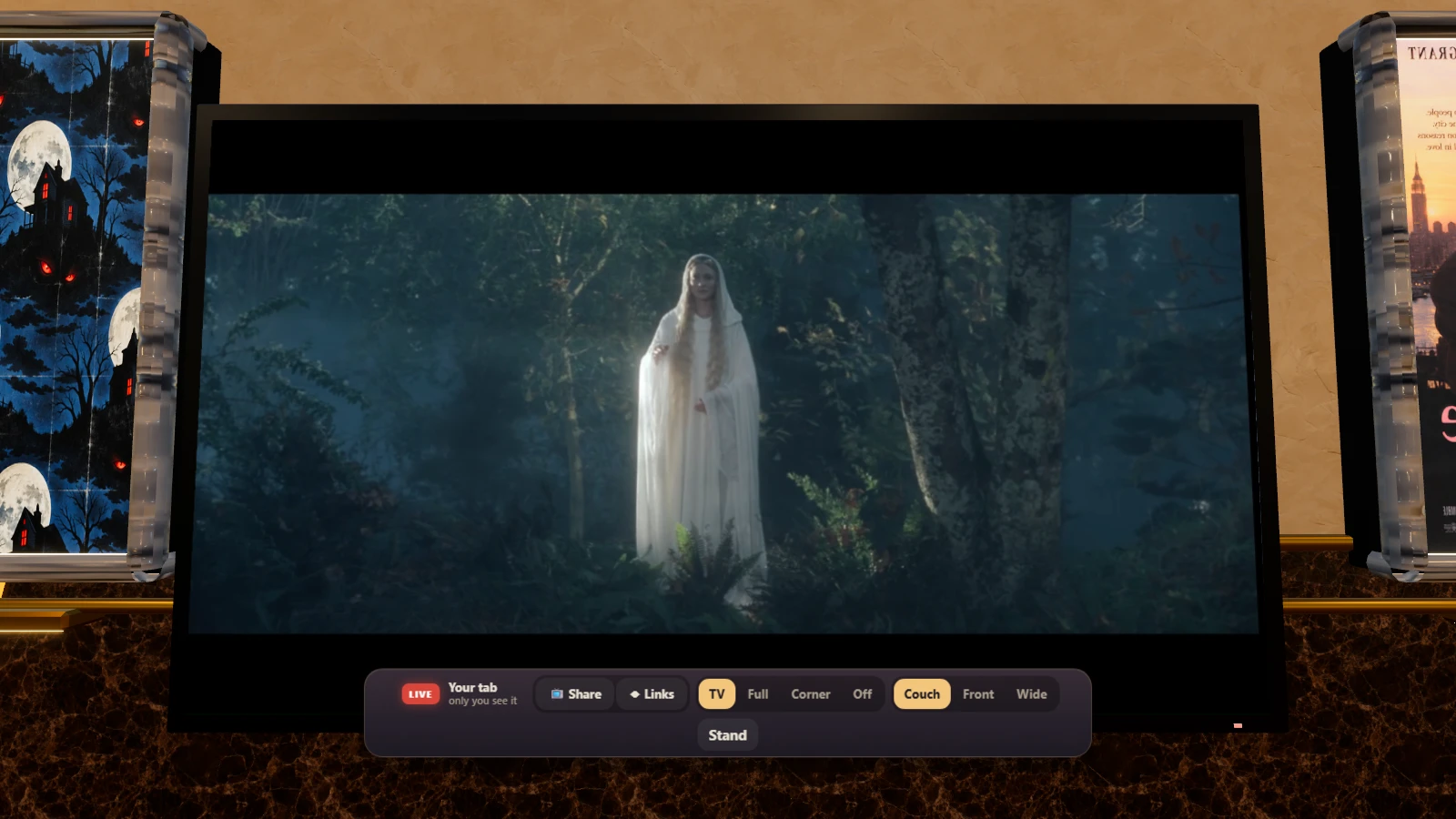This screenshot has height=819, width=1456.
Task: Click the red LIVE badge
Action: click(x=420, y=694)
